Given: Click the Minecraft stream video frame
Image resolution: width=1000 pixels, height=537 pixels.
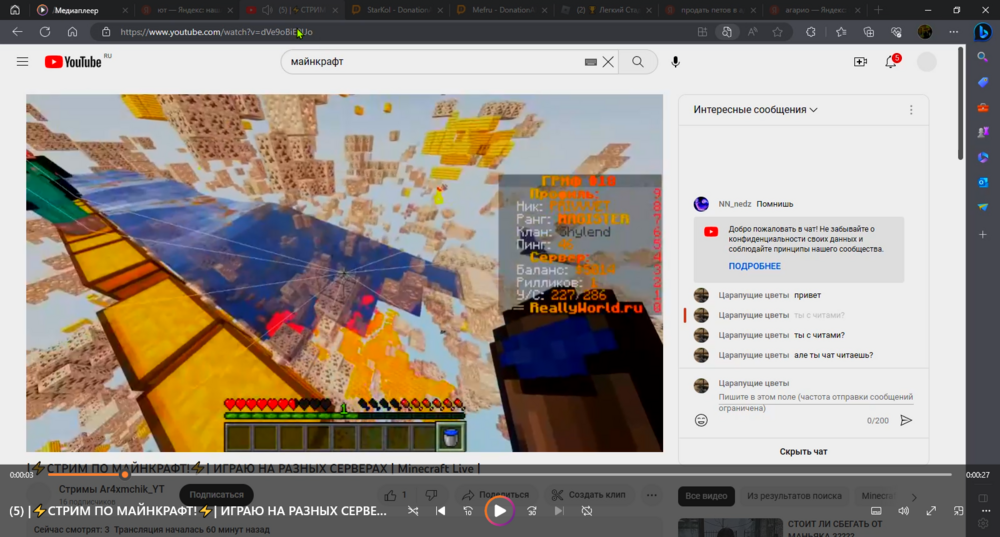Looking at the screenshot, I should [x=344, y=273].
